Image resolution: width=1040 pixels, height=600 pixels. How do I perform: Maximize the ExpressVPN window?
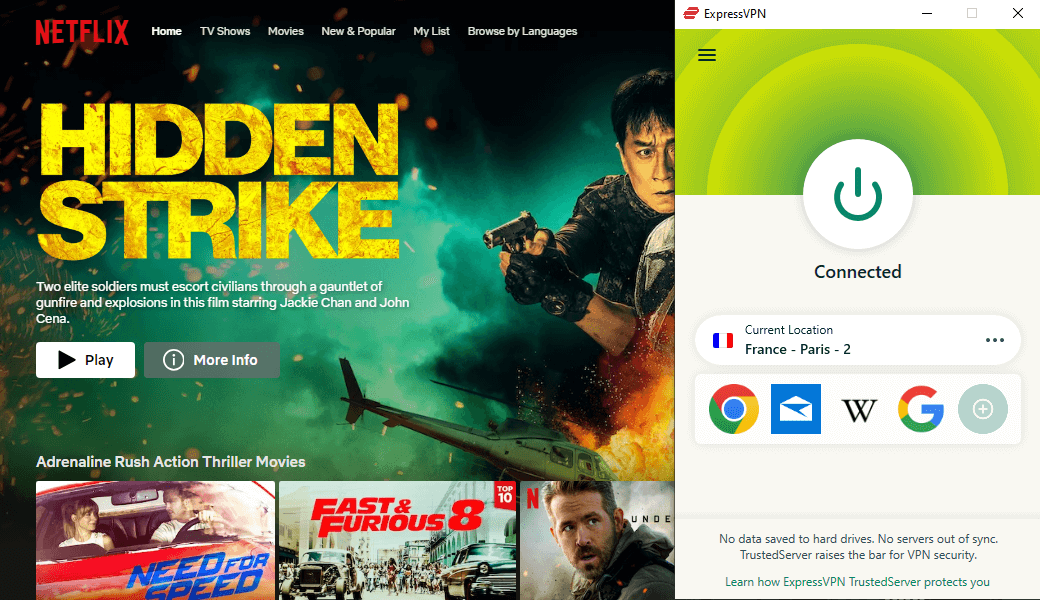click(972, 13)
